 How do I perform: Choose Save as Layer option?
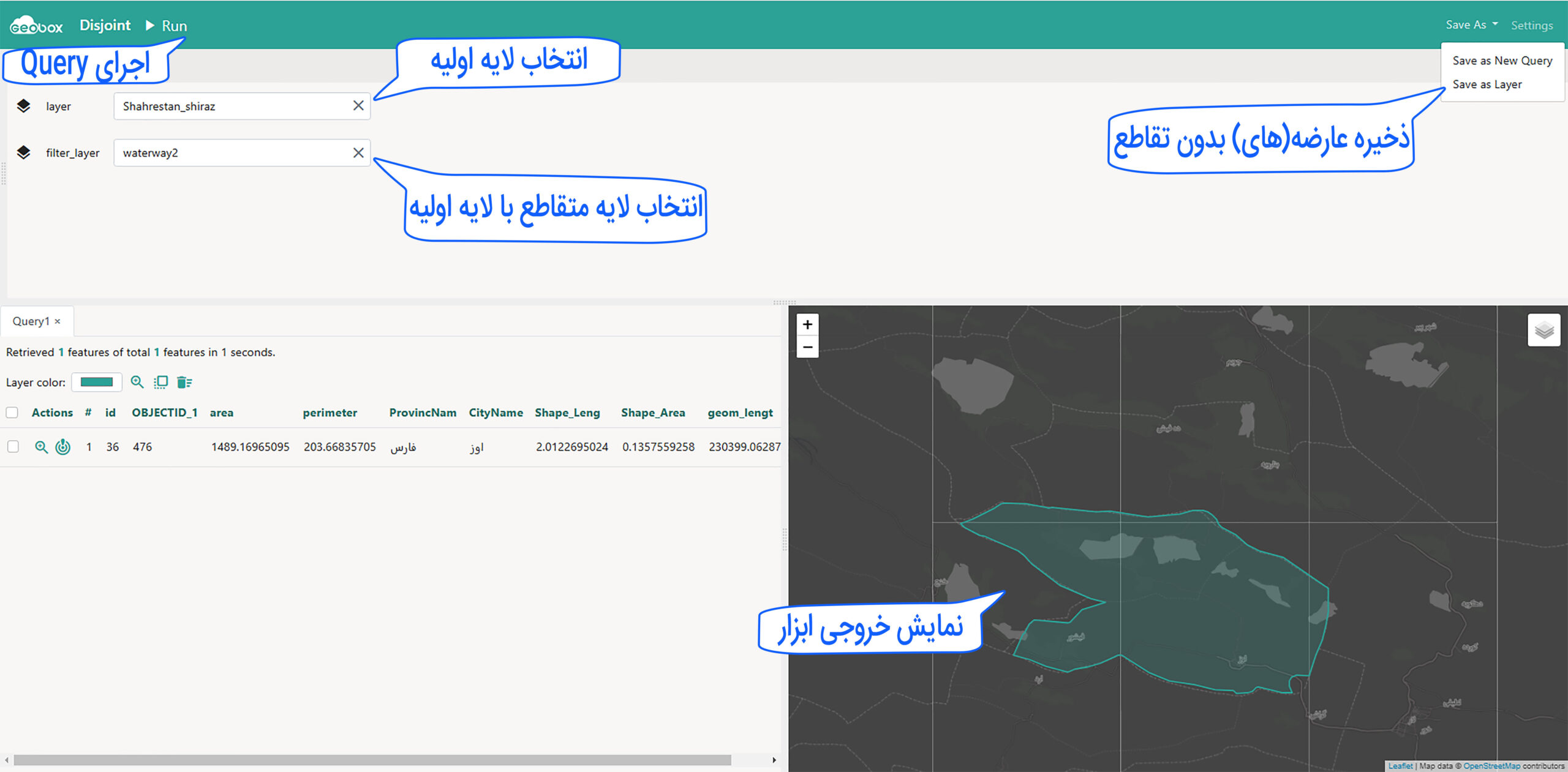(x=1487, y=84)
